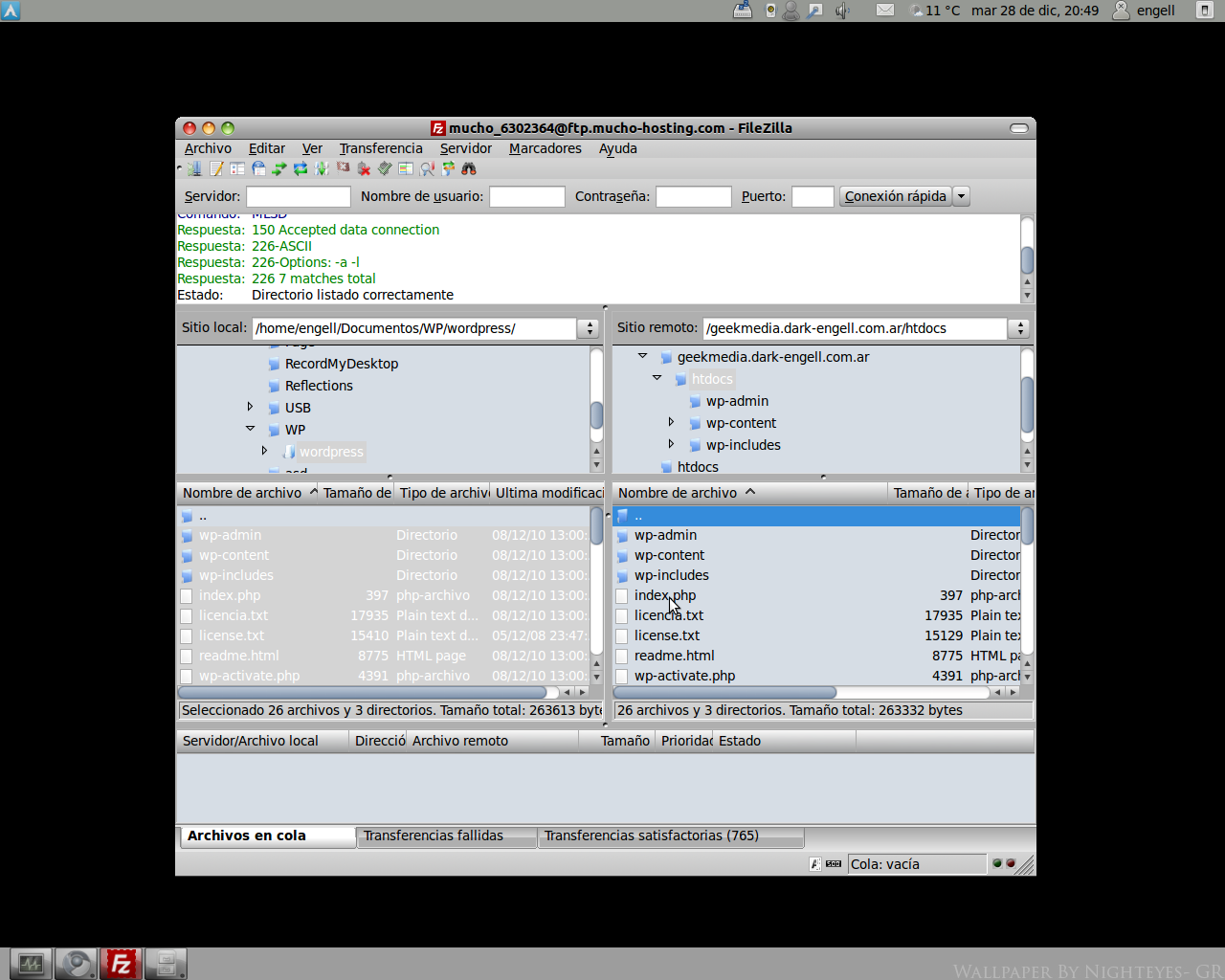The image size is (1225, 980).
Task: Focus the Servidor input field
Action: point(299,196)
